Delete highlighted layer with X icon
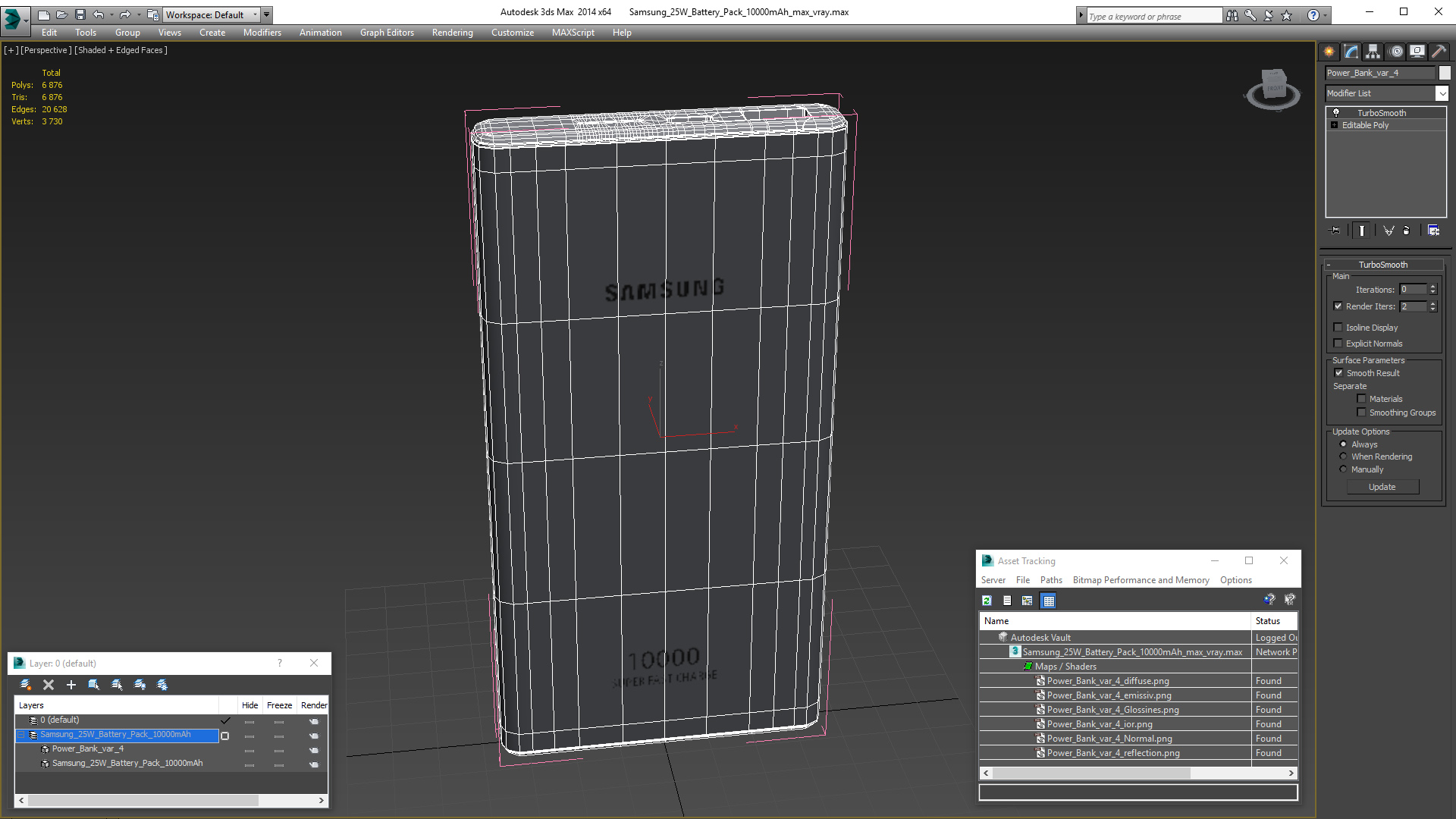 49,685
